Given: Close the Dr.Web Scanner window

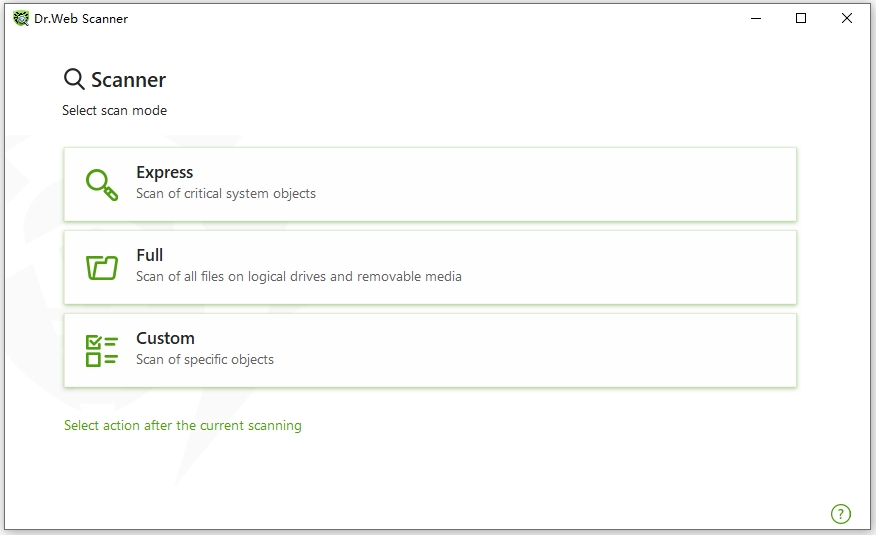Looking at the screenshot, I should [847, 18].
